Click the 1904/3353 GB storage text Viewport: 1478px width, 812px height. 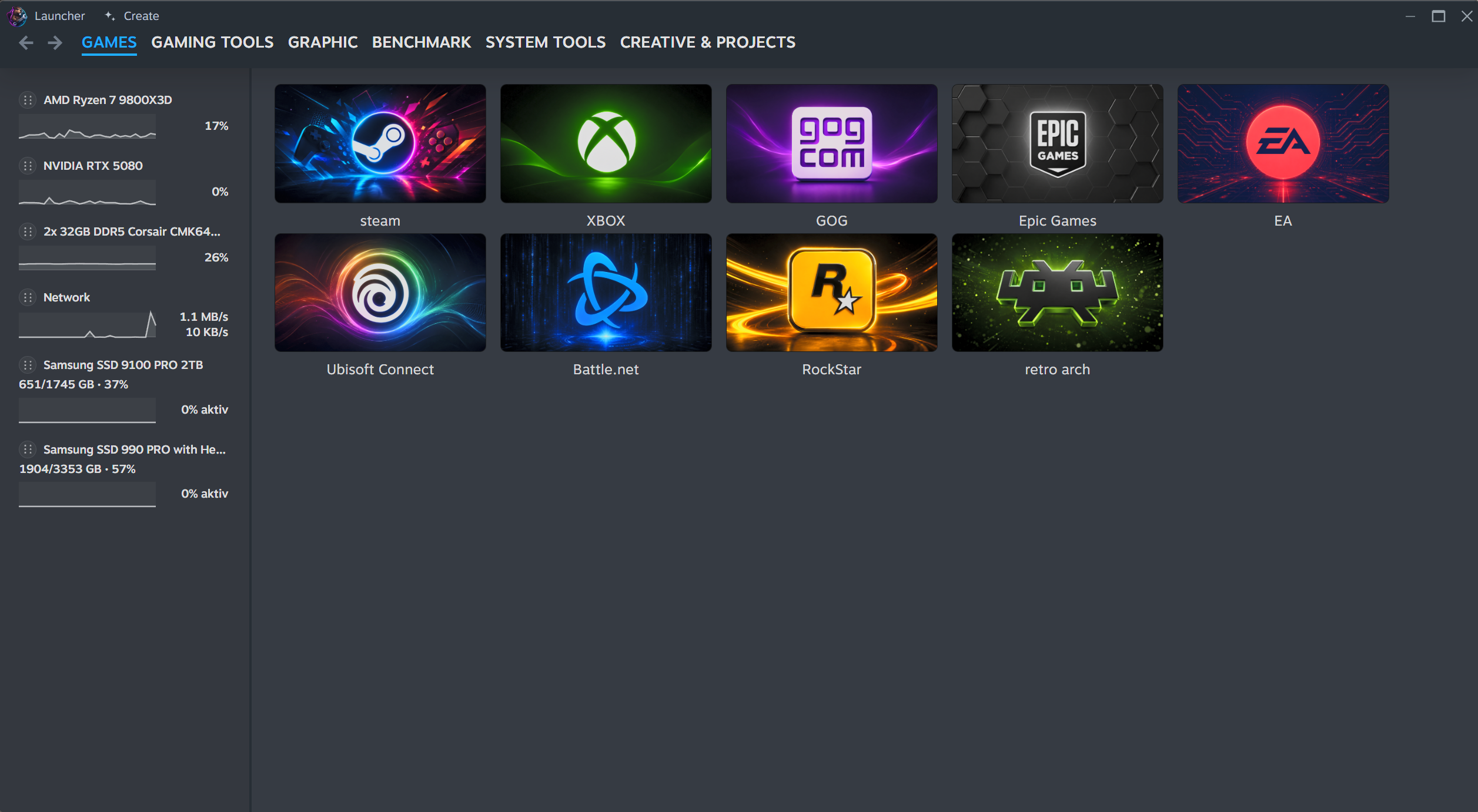[77, 469]
